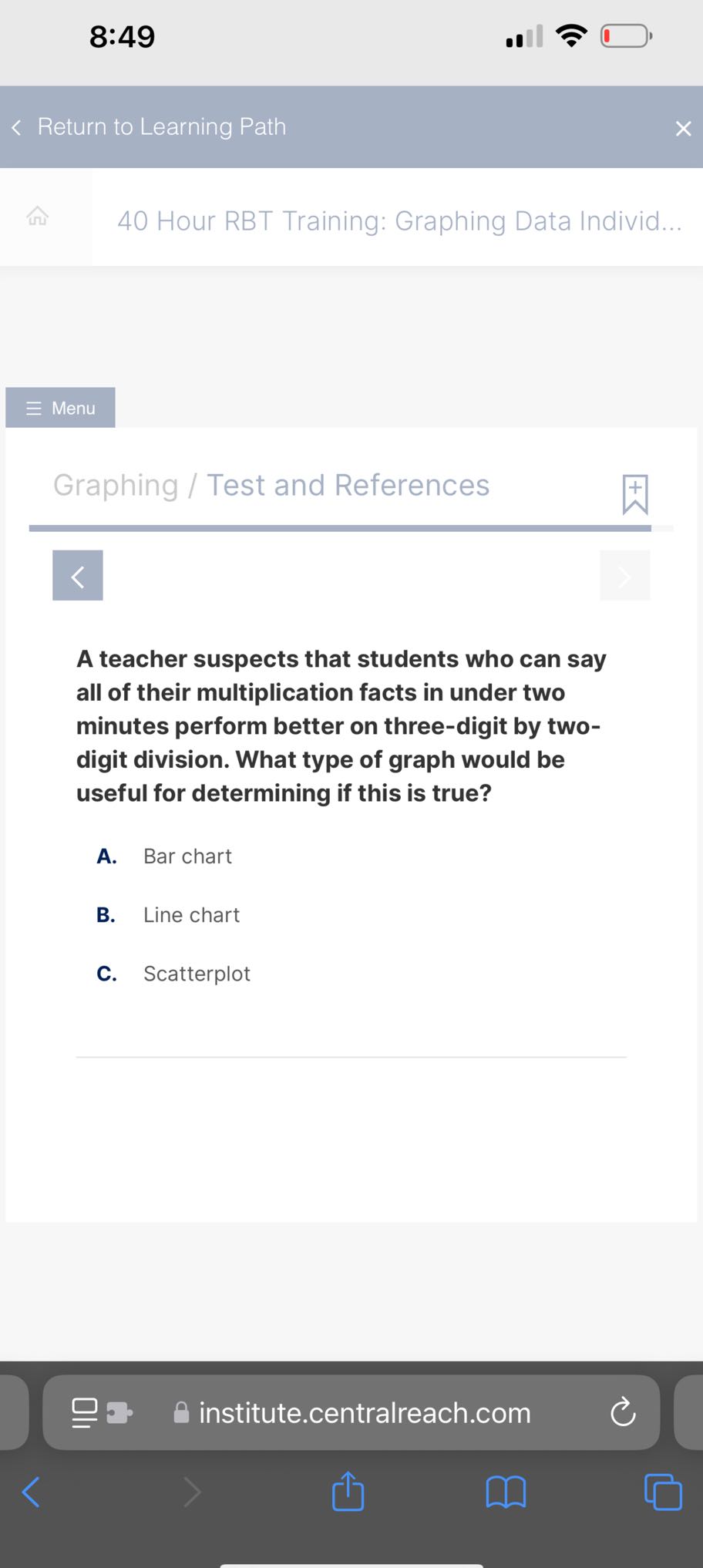Open the Menu hamburger button
Image resolution: width=703 pixels, height=1568 pixels.
click(x=61, y=408)
